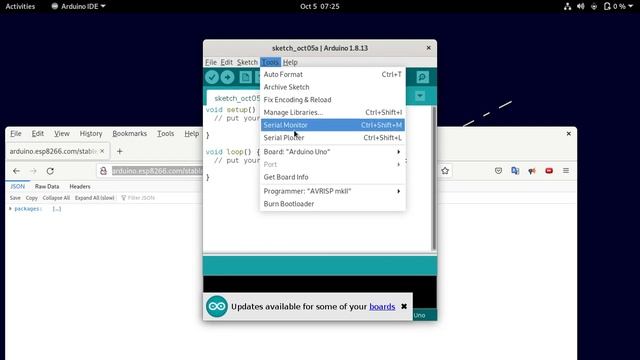Viewport: 640px width, 360px height.
Task: Open the Arduino Sketch menu
Action: point(247,62)
